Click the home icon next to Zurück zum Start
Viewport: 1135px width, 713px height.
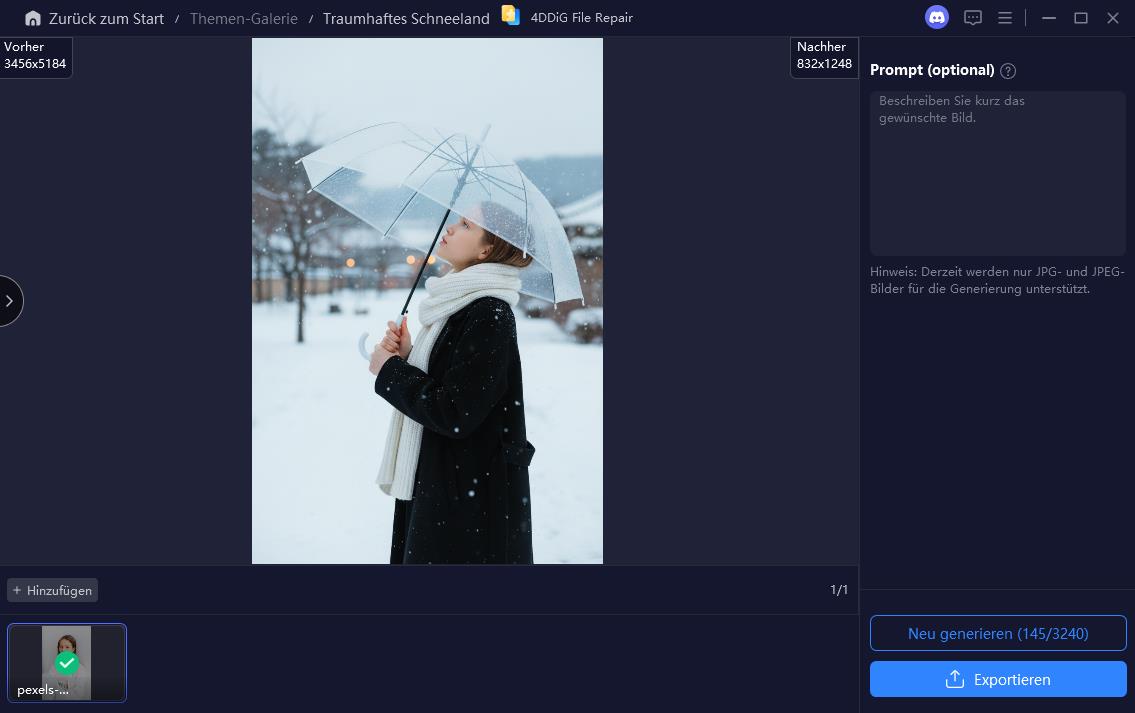[33, 17]
